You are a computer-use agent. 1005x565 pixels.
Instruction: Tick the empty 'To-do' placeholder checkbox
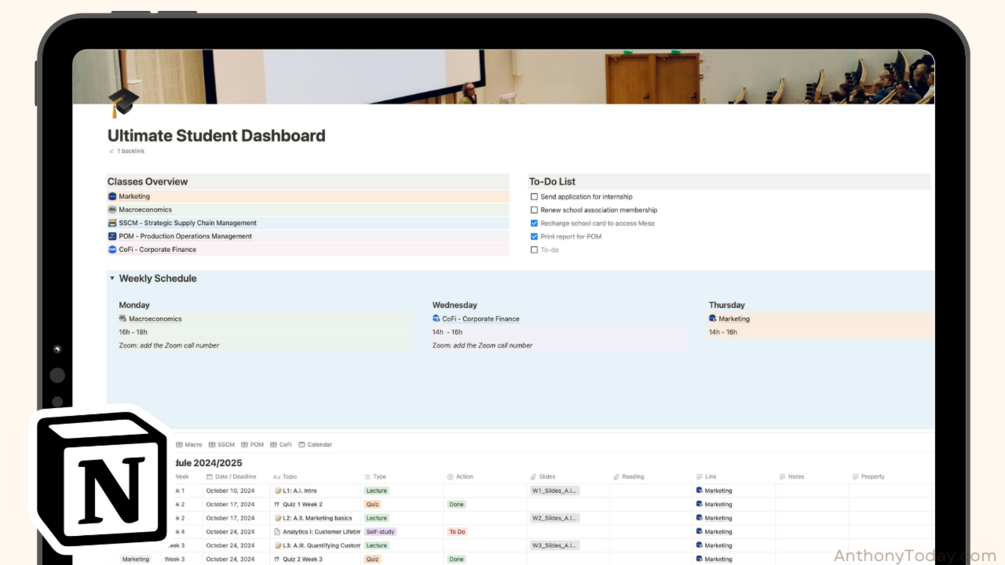[x=534, y=250]
